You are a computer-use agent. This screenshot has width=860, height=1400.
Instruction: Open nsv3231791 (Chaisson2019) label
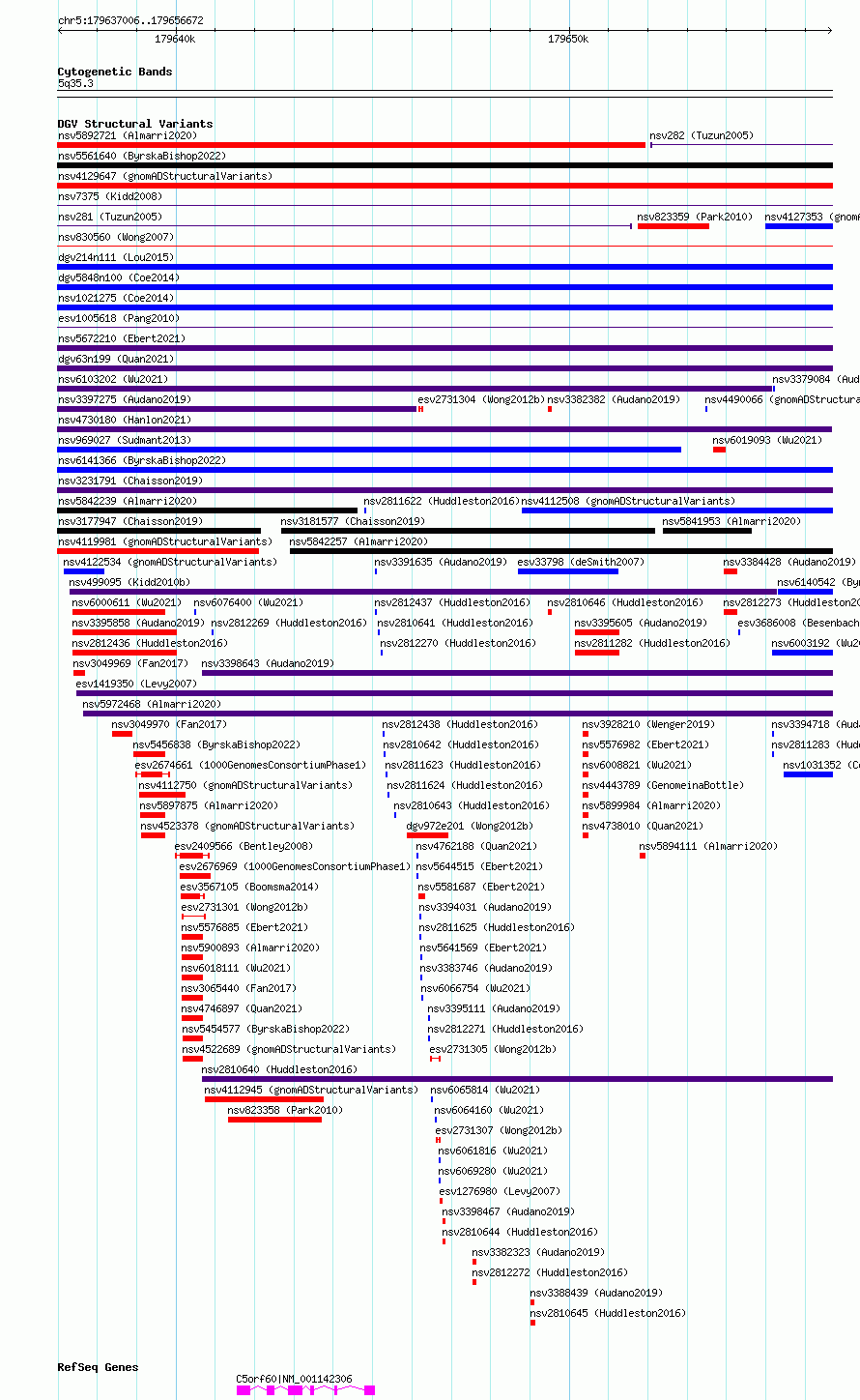[130, 481]
